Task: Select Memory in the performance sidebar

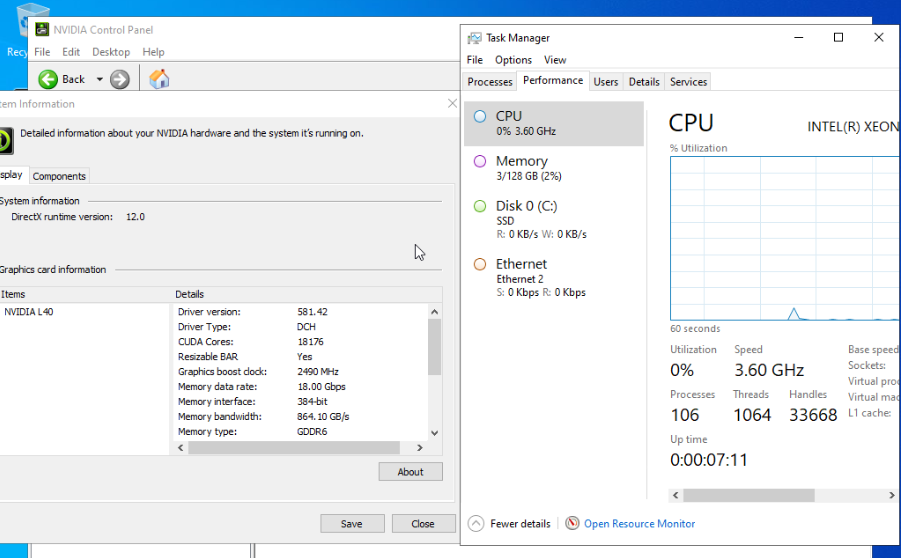Action: (553, 167)
